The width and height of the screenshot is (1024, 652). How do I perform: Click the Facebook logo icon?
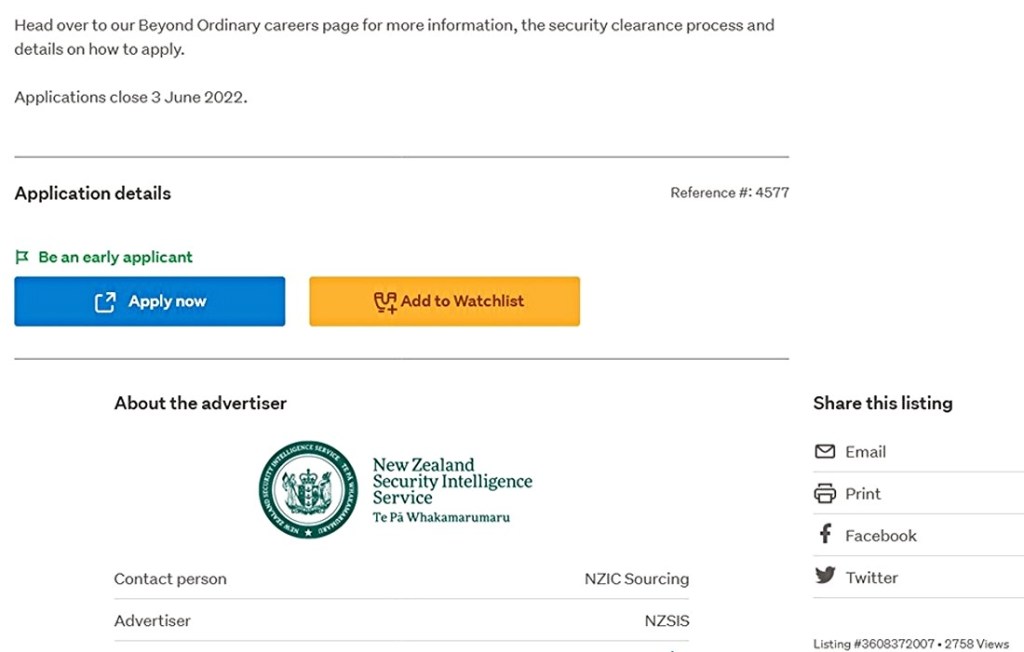(825, 535)
